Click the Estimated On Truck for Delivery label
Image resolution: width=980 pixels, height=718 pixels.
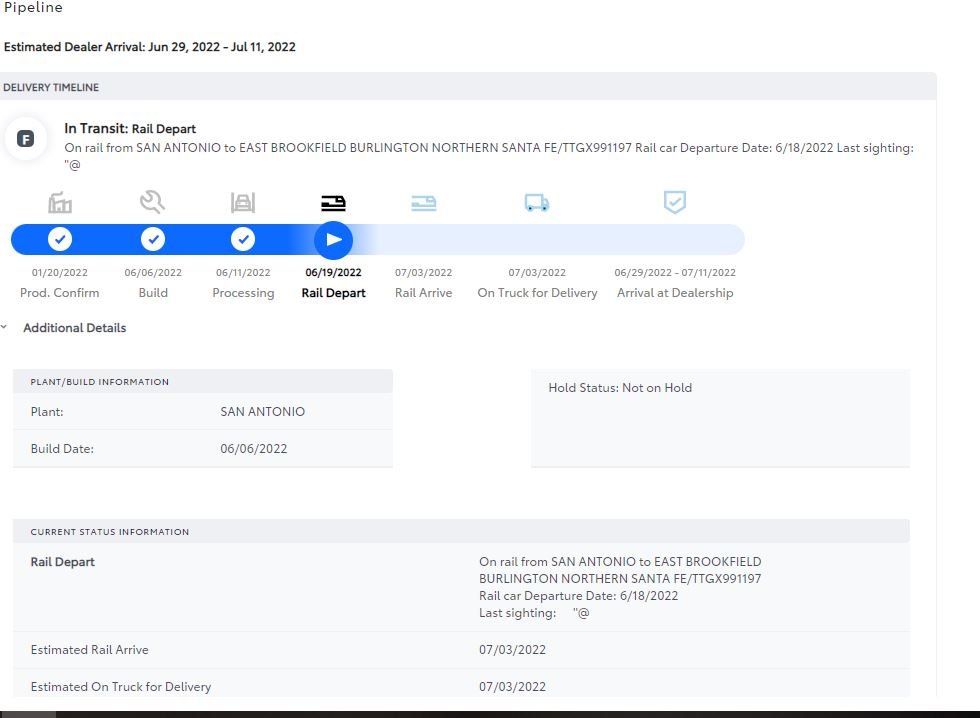(x=121, y=687)
